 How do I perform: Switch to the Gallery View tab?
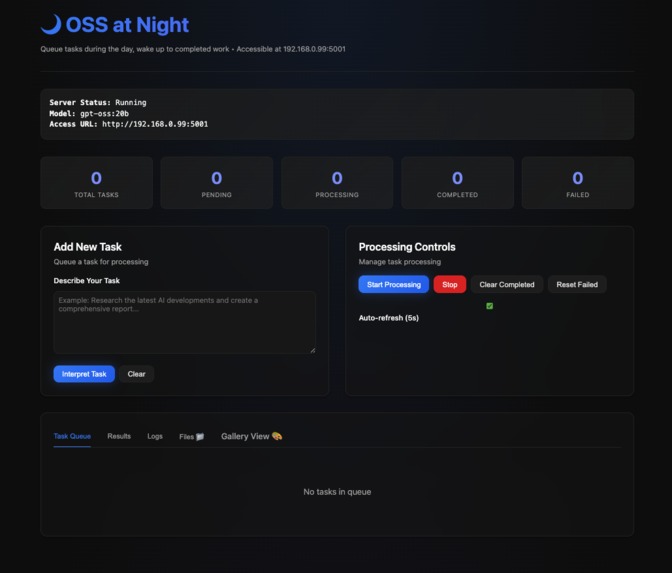click(x=252, y=436)
